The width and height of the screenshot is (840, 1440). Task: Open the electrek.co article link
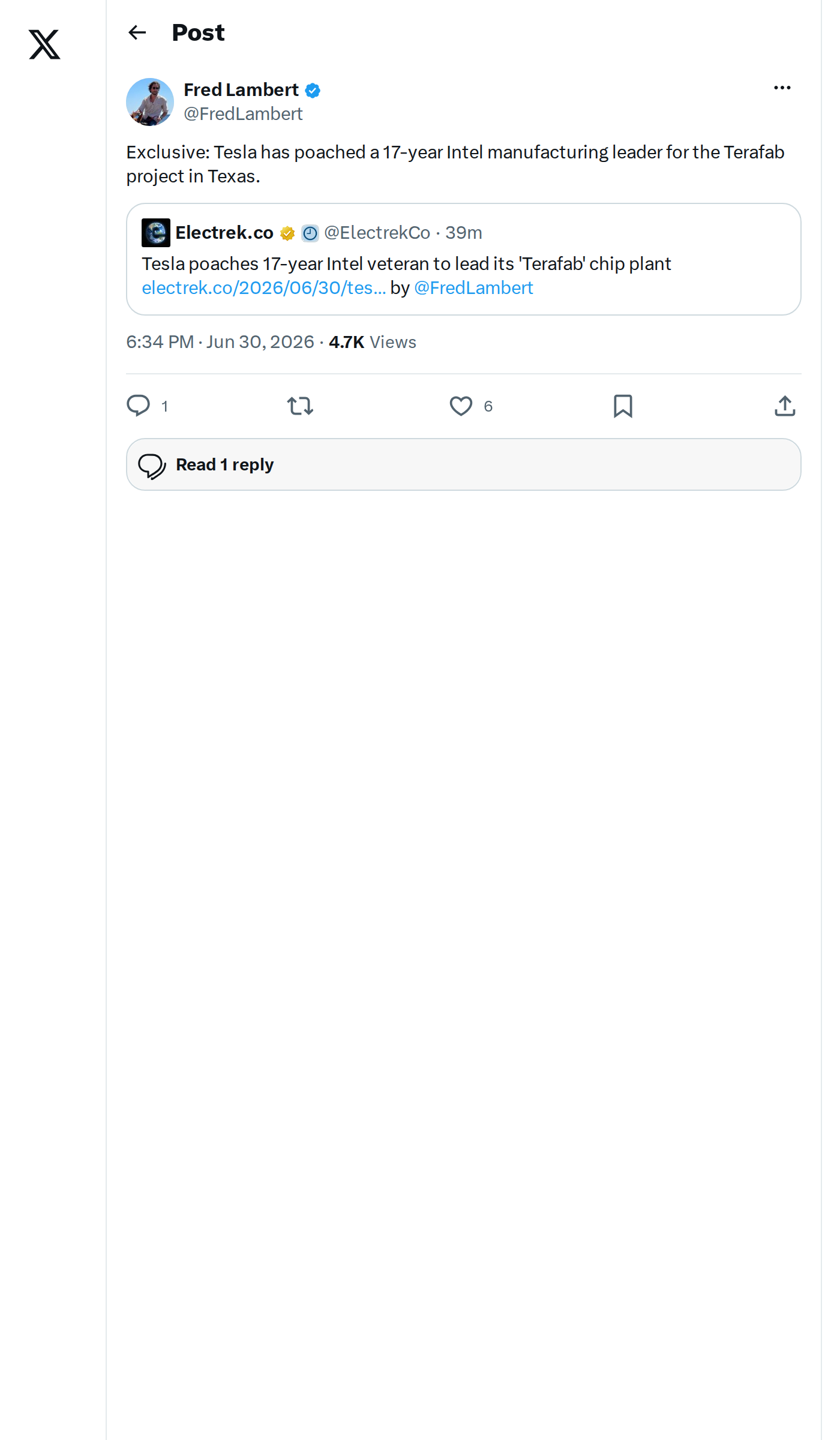264,288
